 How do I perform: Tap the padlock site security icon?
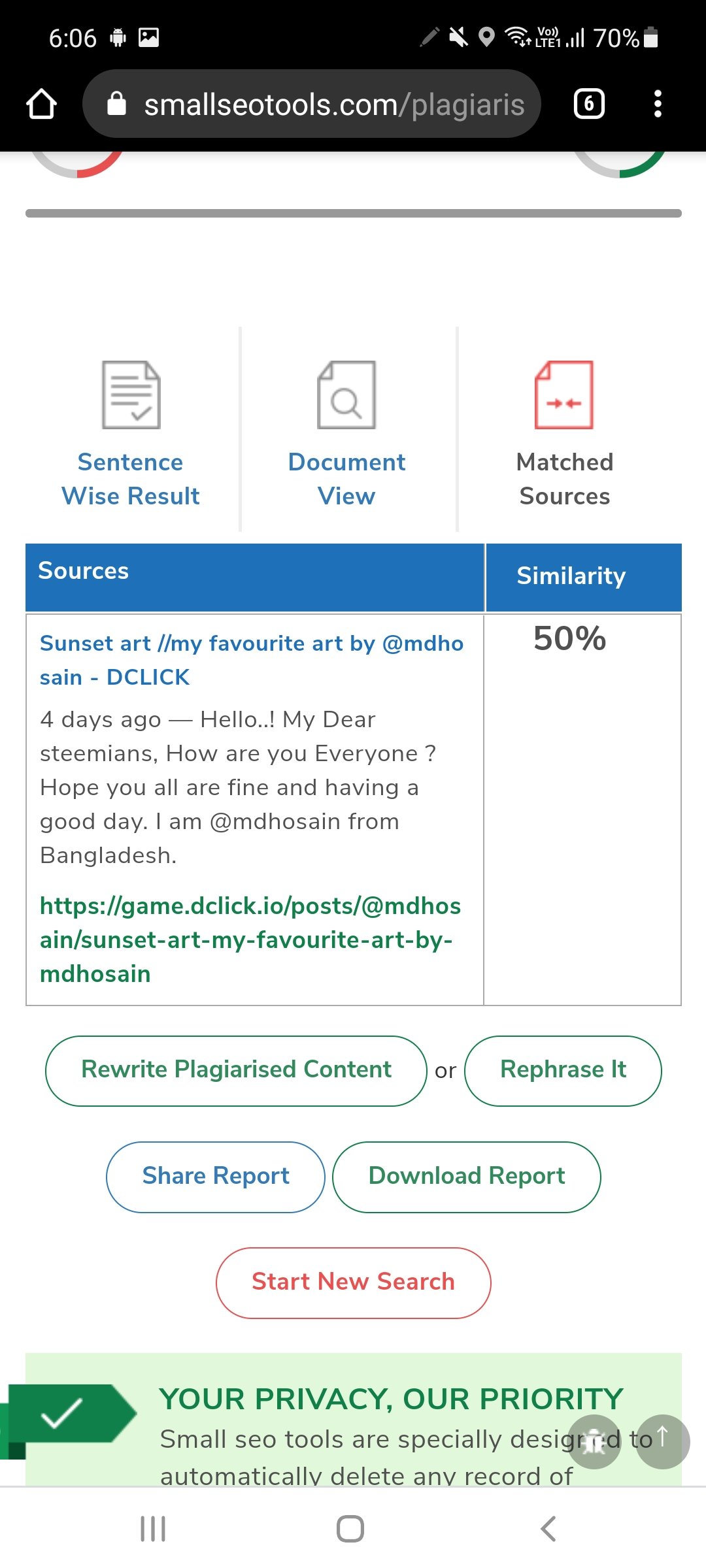tap(116, 103)
